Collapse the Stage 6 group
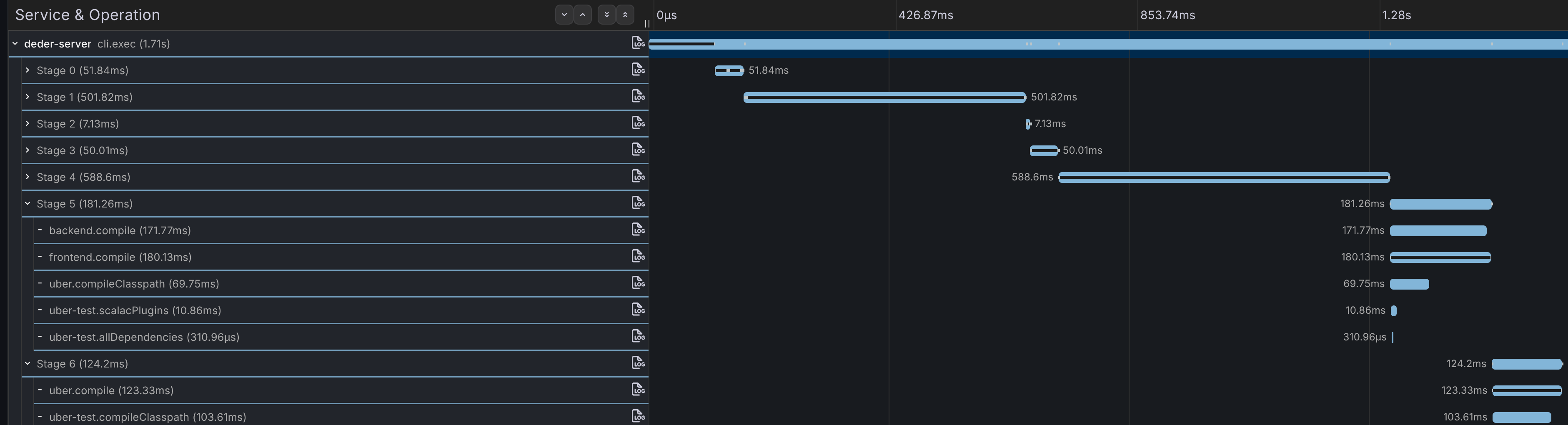 click(x=28, y=363)
